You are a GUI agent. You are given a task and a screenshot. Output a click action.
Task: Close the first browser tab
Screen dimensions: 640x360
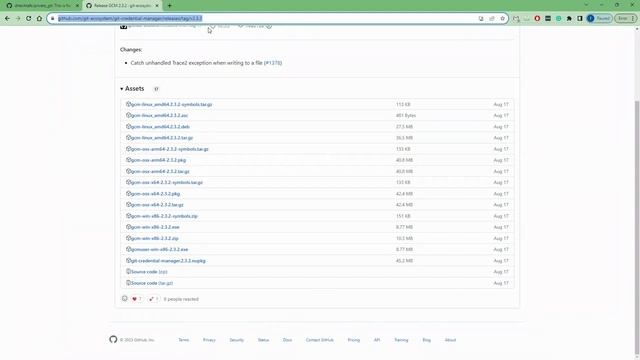click(x=77, y=6)
